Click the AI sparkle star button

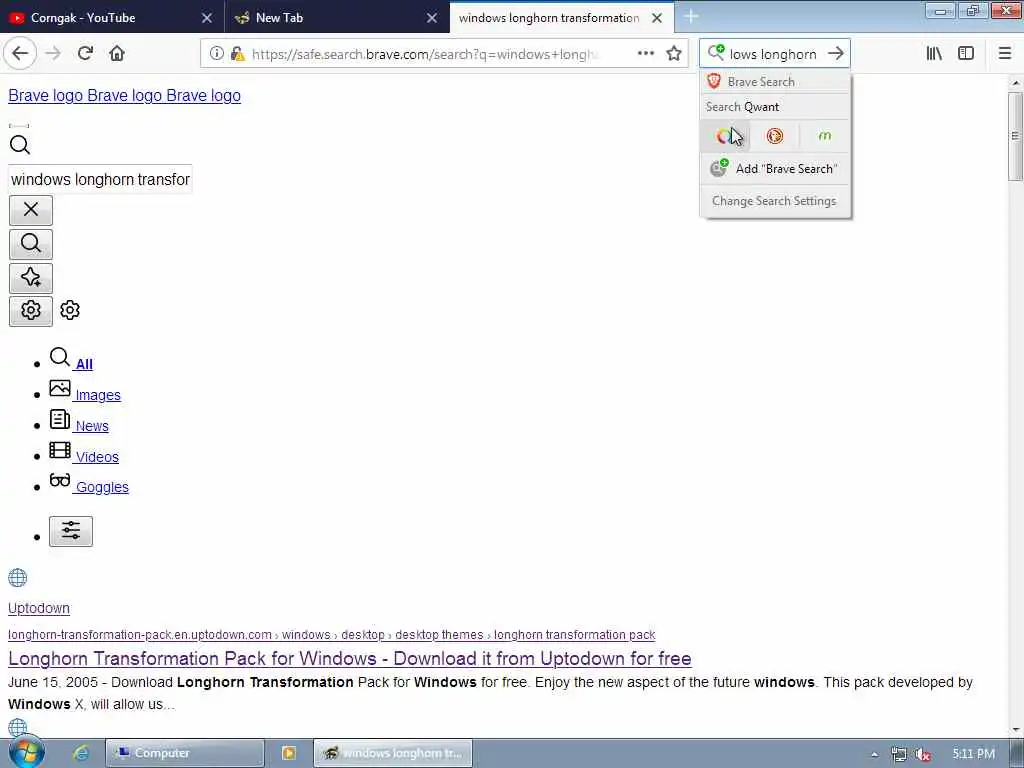point(31,278)
